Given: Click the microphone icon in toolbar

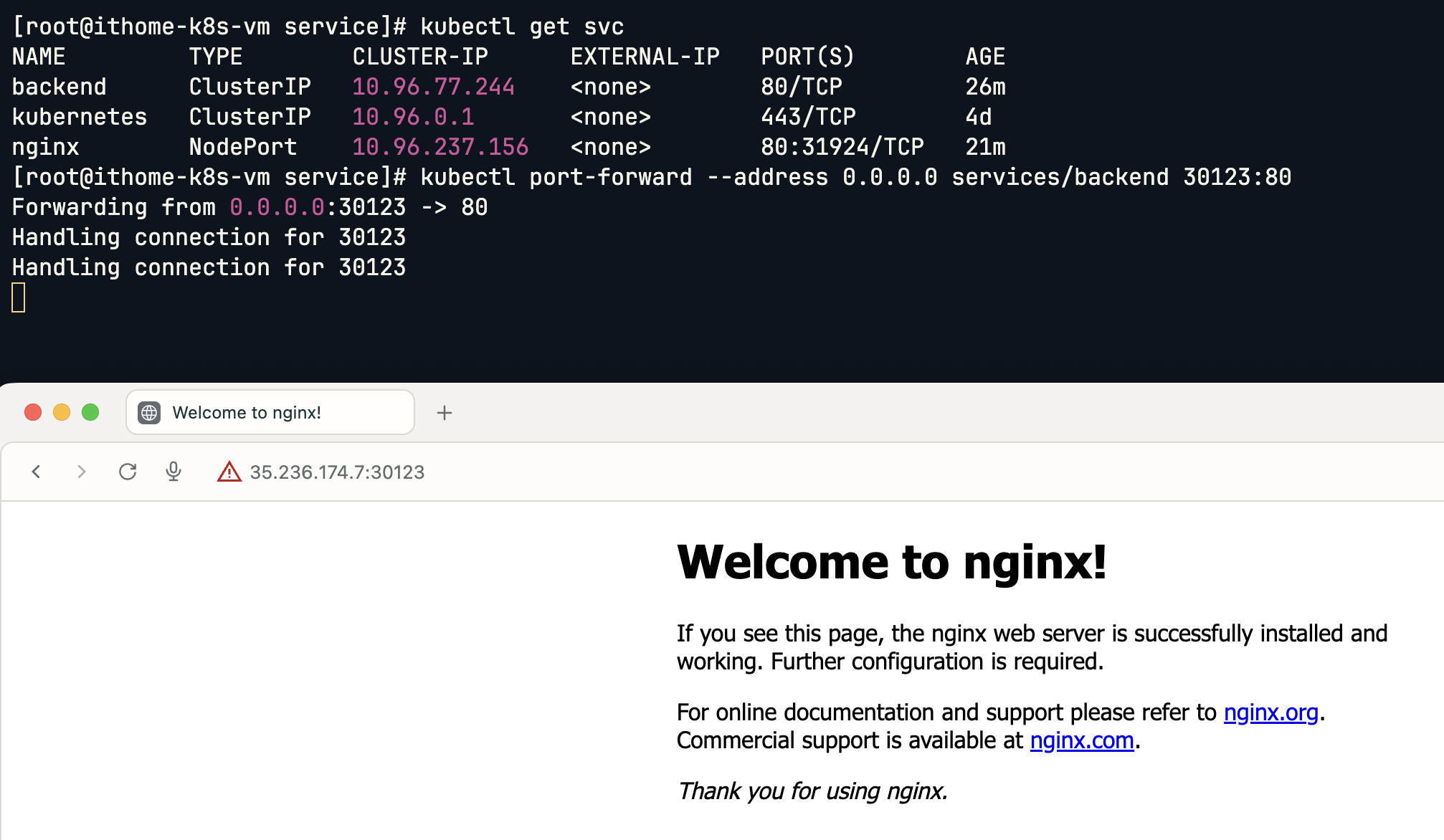Looking at the screenshot, I should pyautogui.click(x=174, y=472).
